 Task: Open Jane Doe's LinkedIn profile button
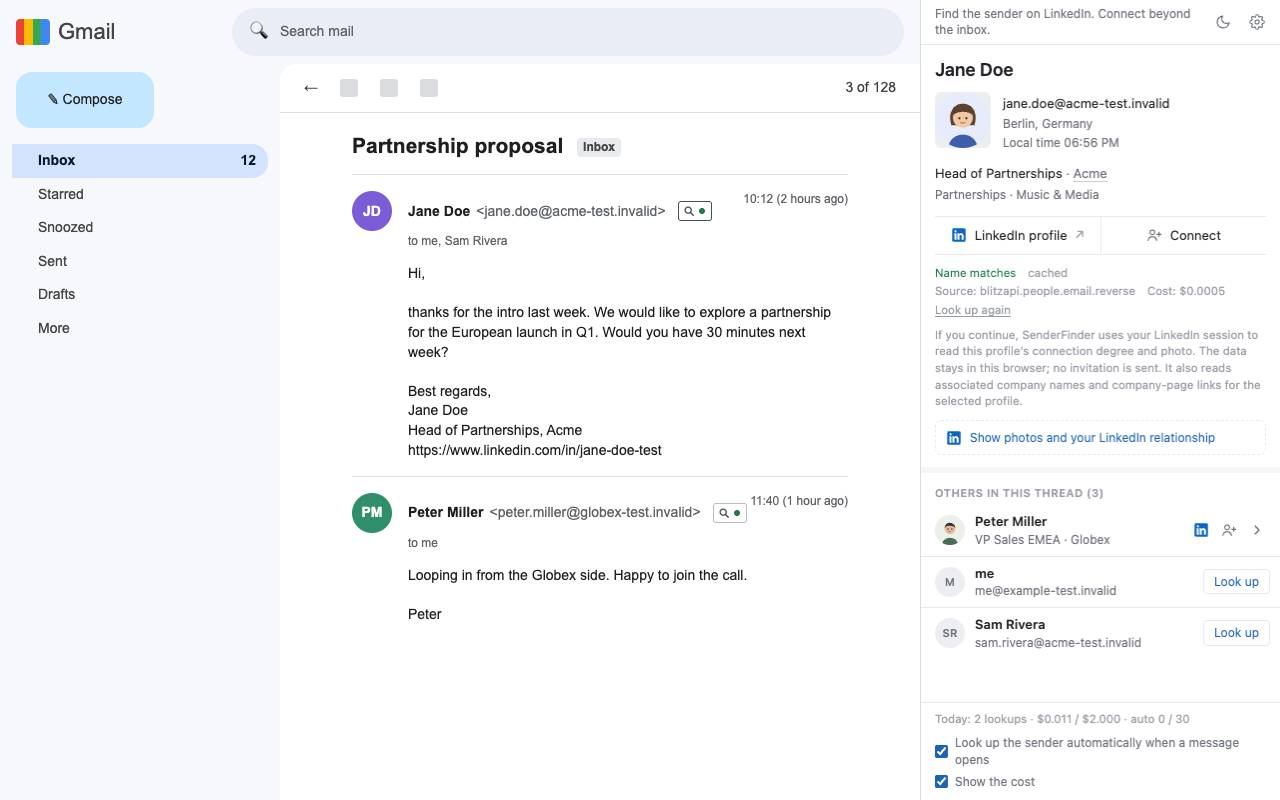click(x=1017, y=236)
